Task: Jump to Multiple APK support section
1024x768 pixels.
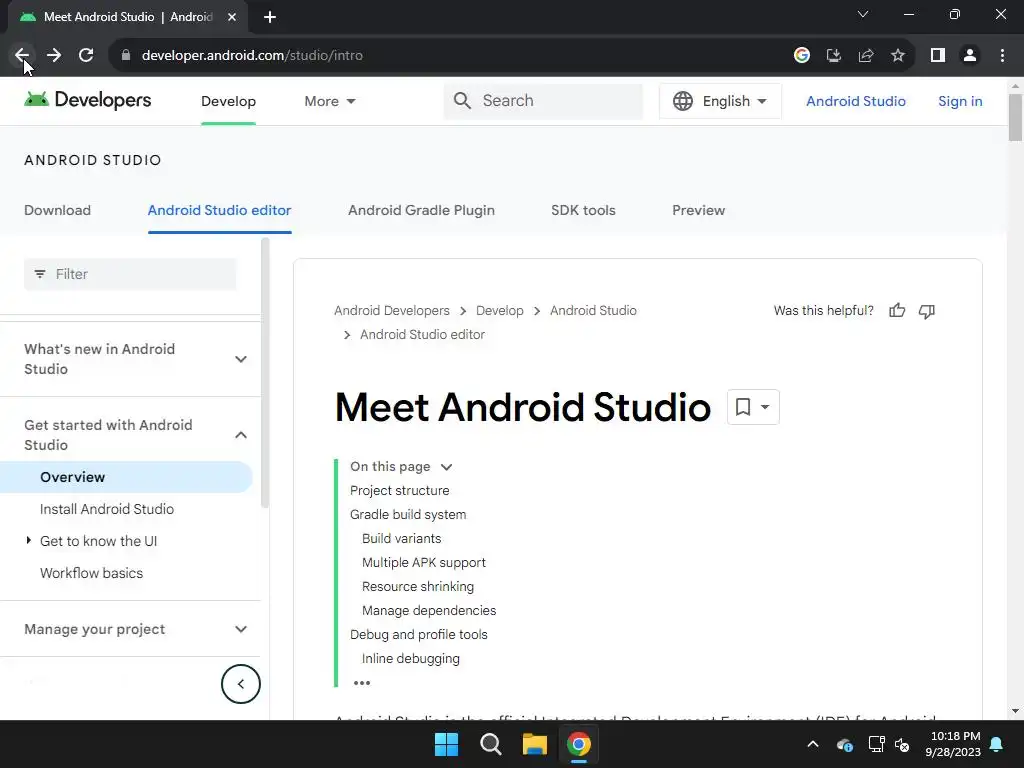Action: 424,563
